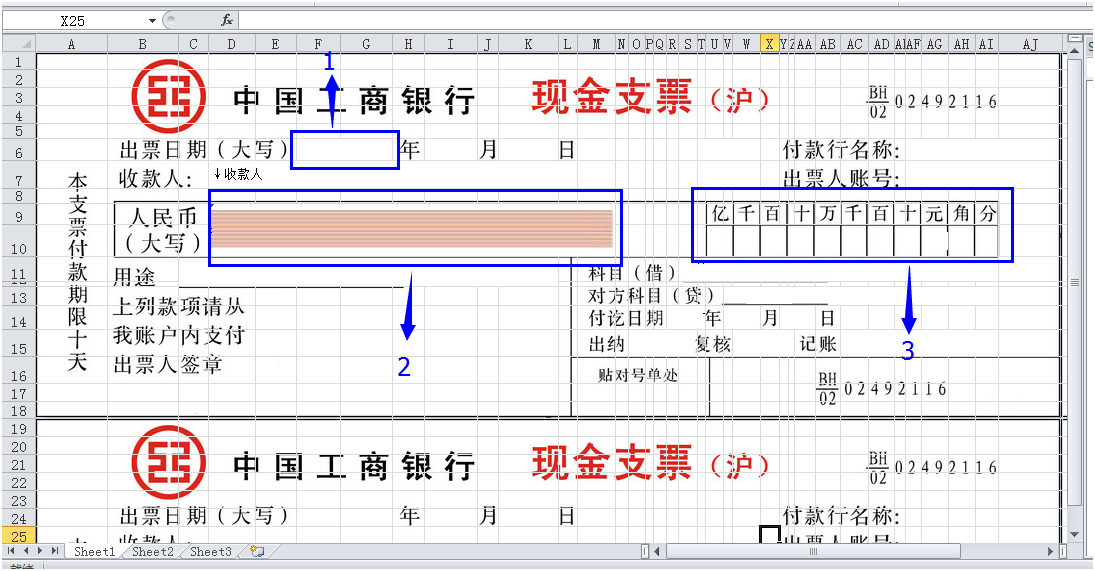
Task: Select column D header
Action: 231,44
